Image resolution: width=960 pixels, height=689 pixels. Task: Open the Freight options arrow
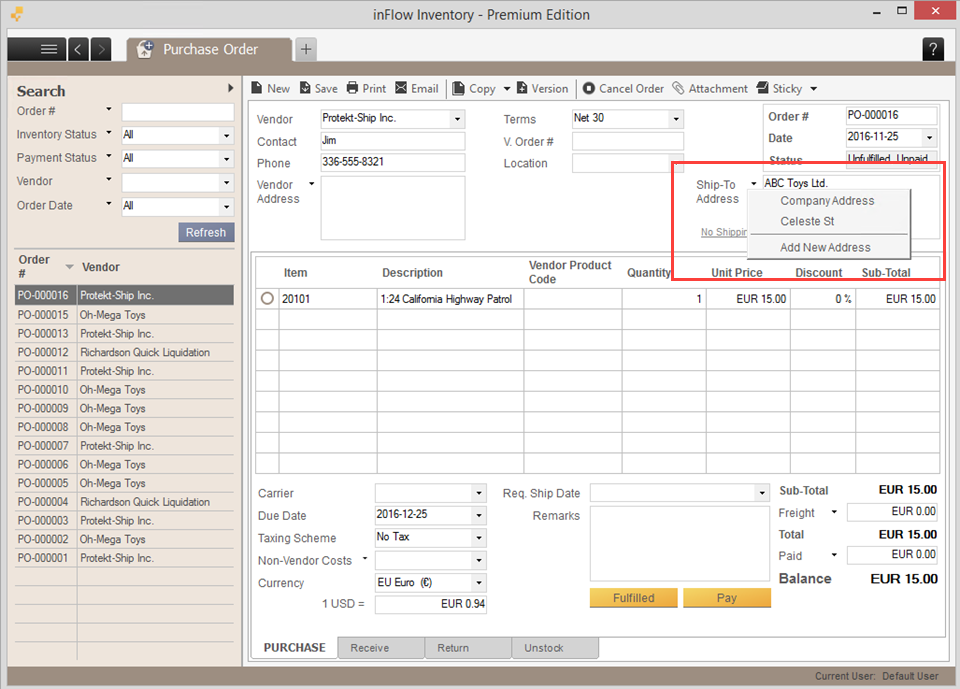(x=834, y=512)
